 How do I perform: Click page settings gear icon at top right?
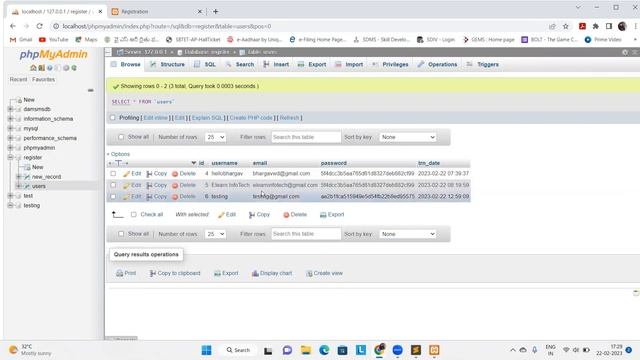click(x=625, y=52)
